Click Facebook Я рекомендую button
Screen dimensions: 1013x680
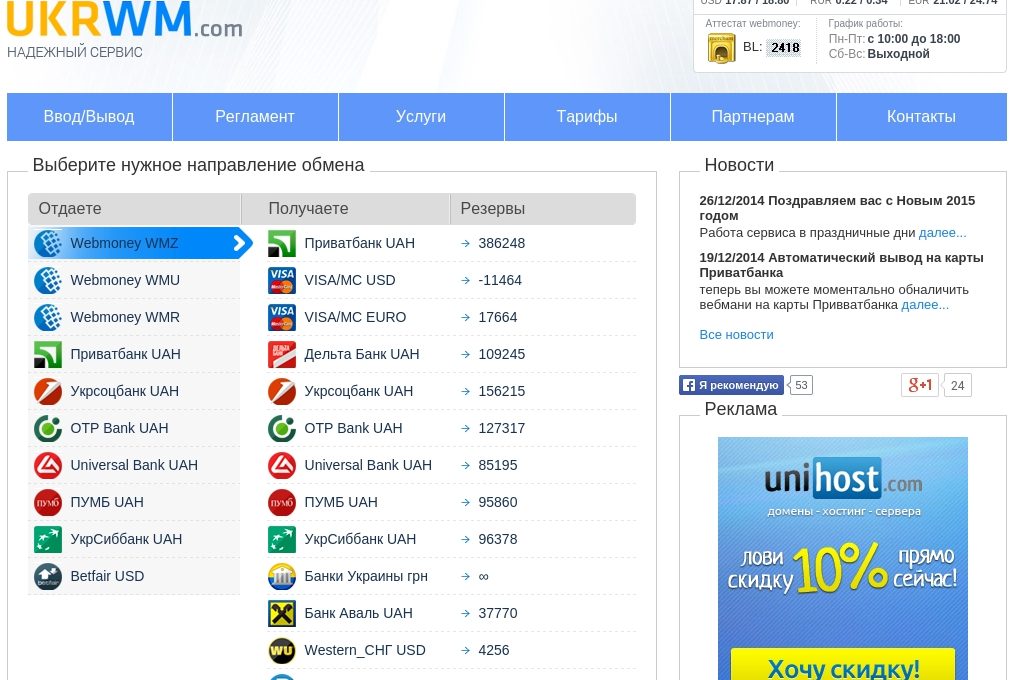click(x=731, y=385)
